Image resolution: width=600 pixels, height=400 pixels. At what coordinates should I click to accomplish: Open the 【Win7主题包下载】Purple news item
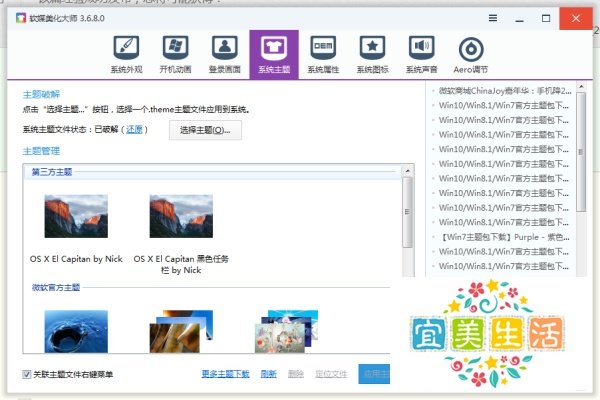coord(506,237)
